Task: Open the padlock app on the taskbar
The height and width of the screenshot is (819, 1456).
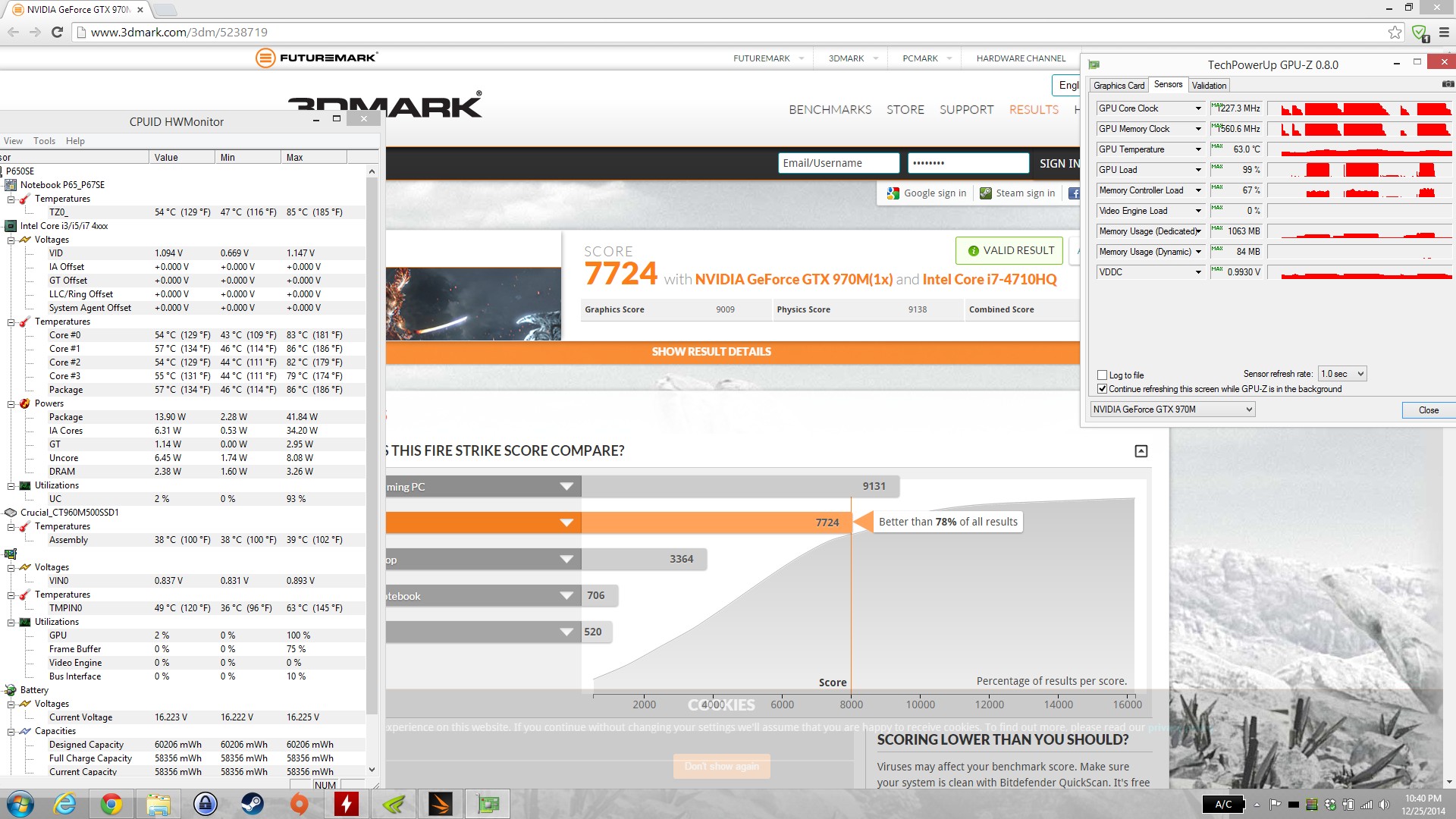Action: tap(205, 804)
